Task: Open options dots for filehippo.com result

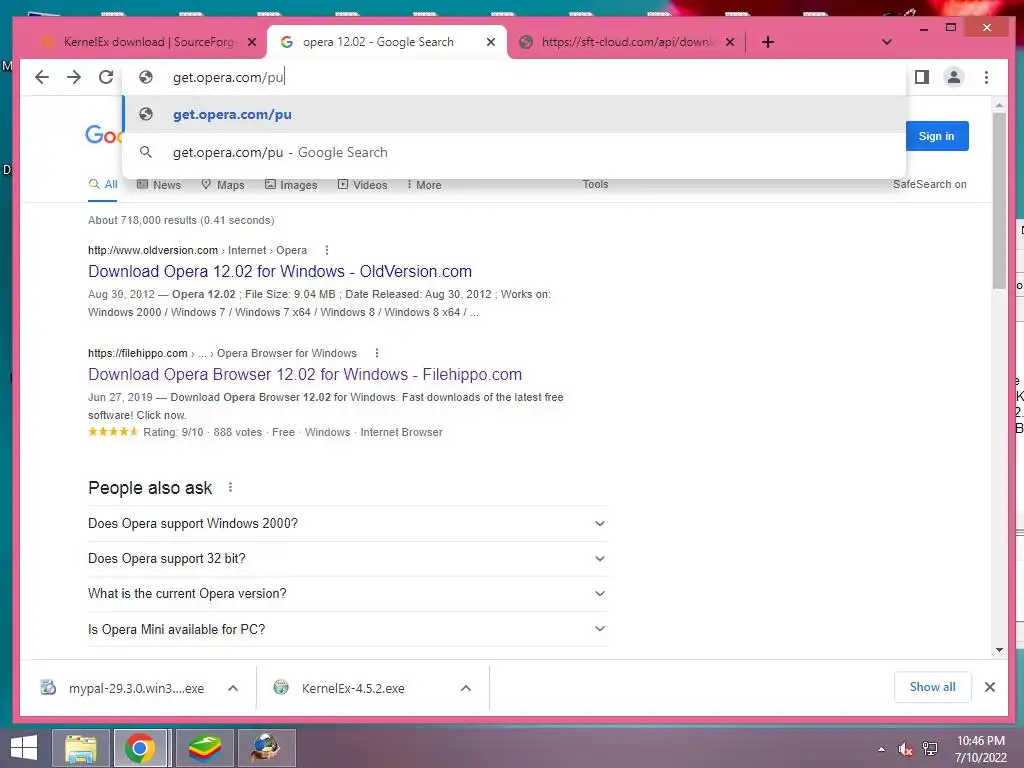Action: 377,353
